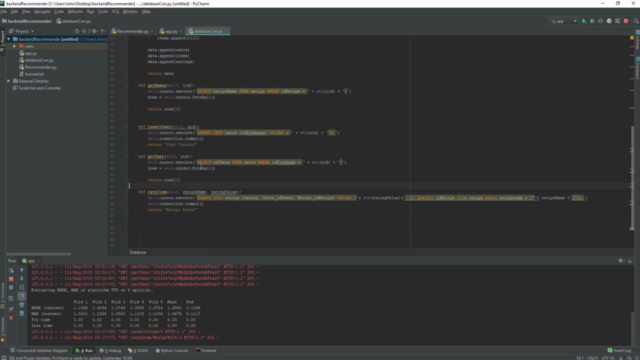Click the profiler icon in the top toolbar
This screenshot has width=640, height=360.
click(609, 21)
